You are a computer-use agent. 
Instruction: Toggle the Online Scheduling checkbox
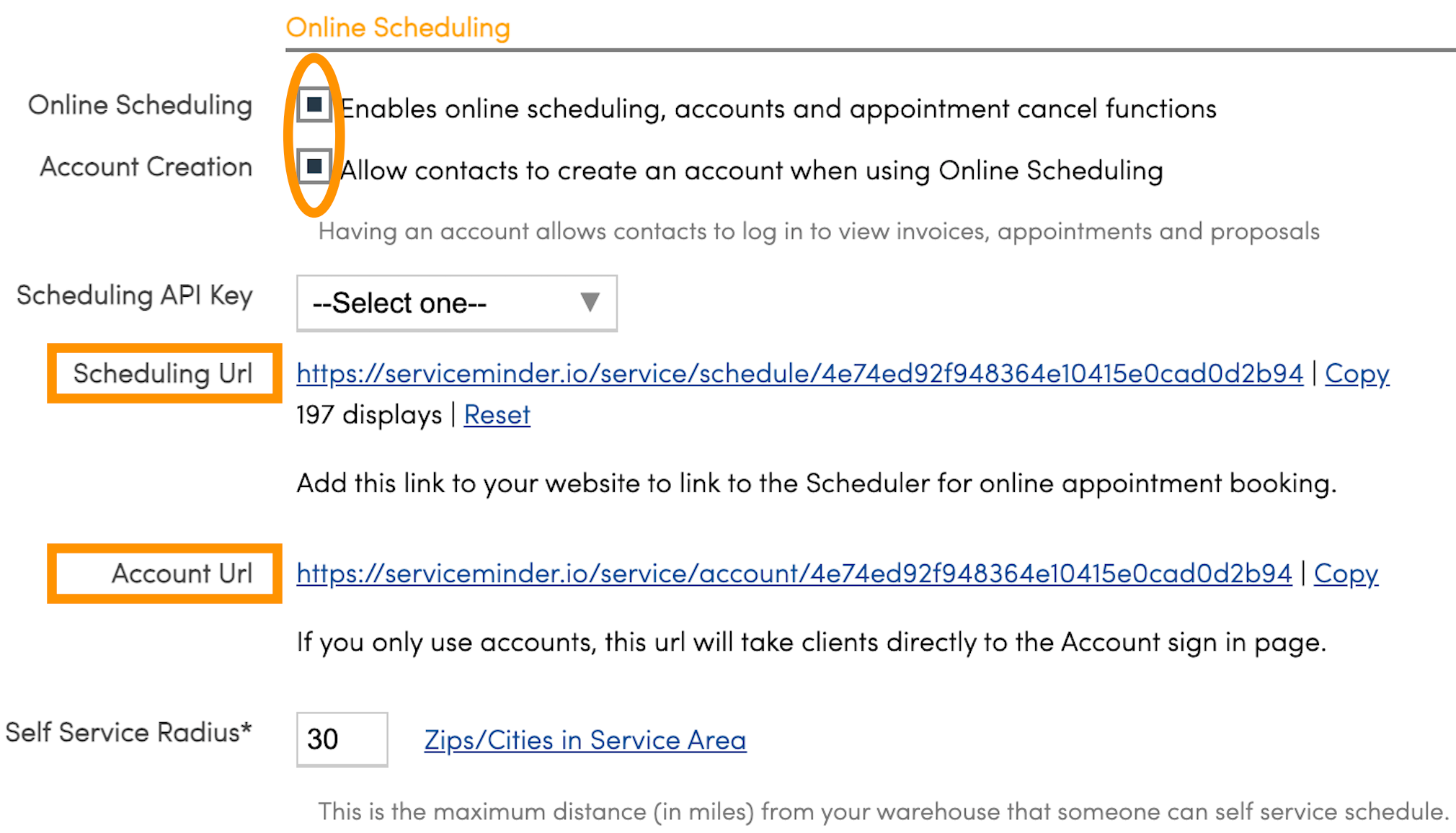[314, 105]
